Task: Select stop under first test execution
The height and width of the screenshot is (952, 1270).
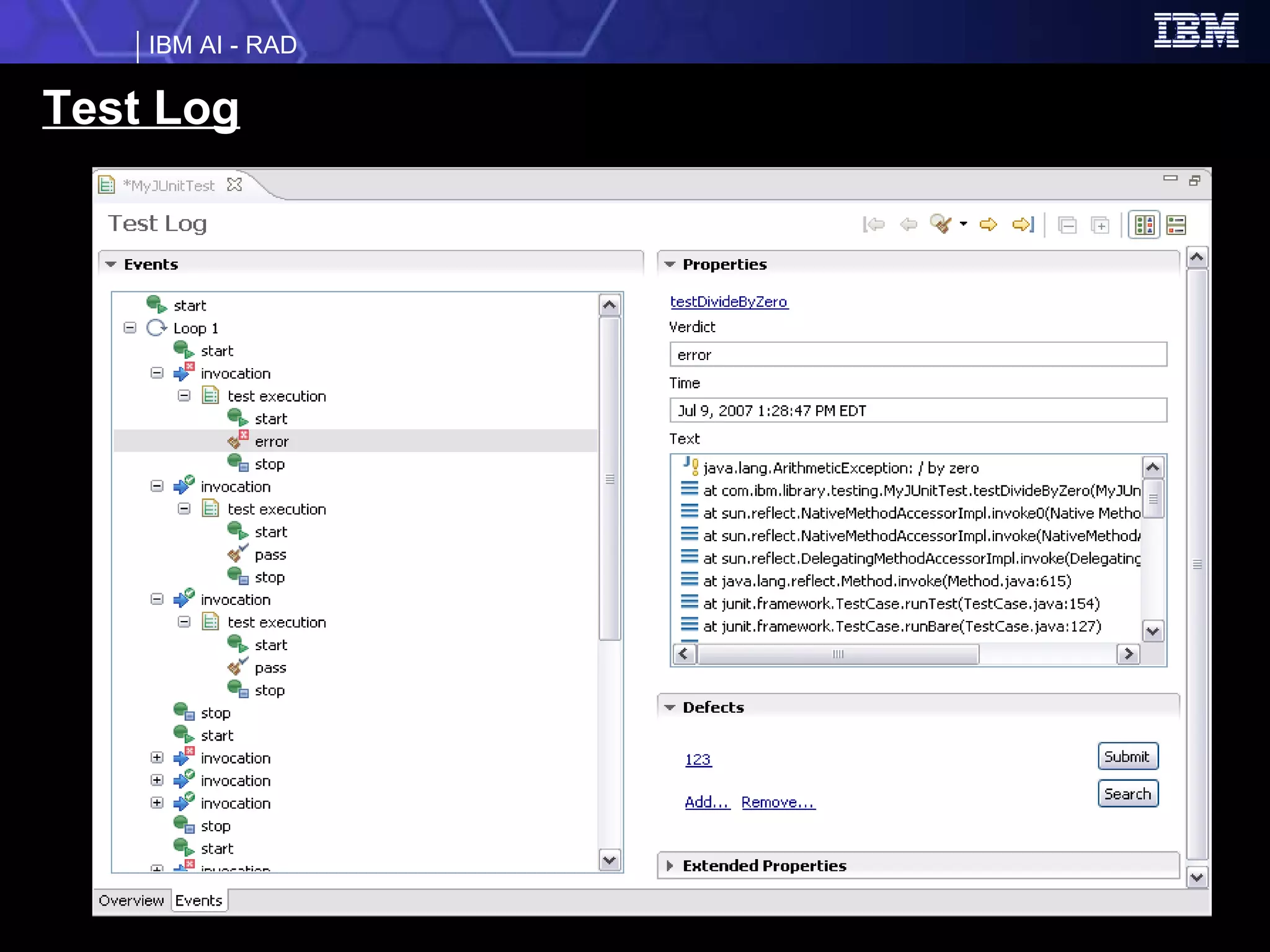Action: click(x=270, y=464)
